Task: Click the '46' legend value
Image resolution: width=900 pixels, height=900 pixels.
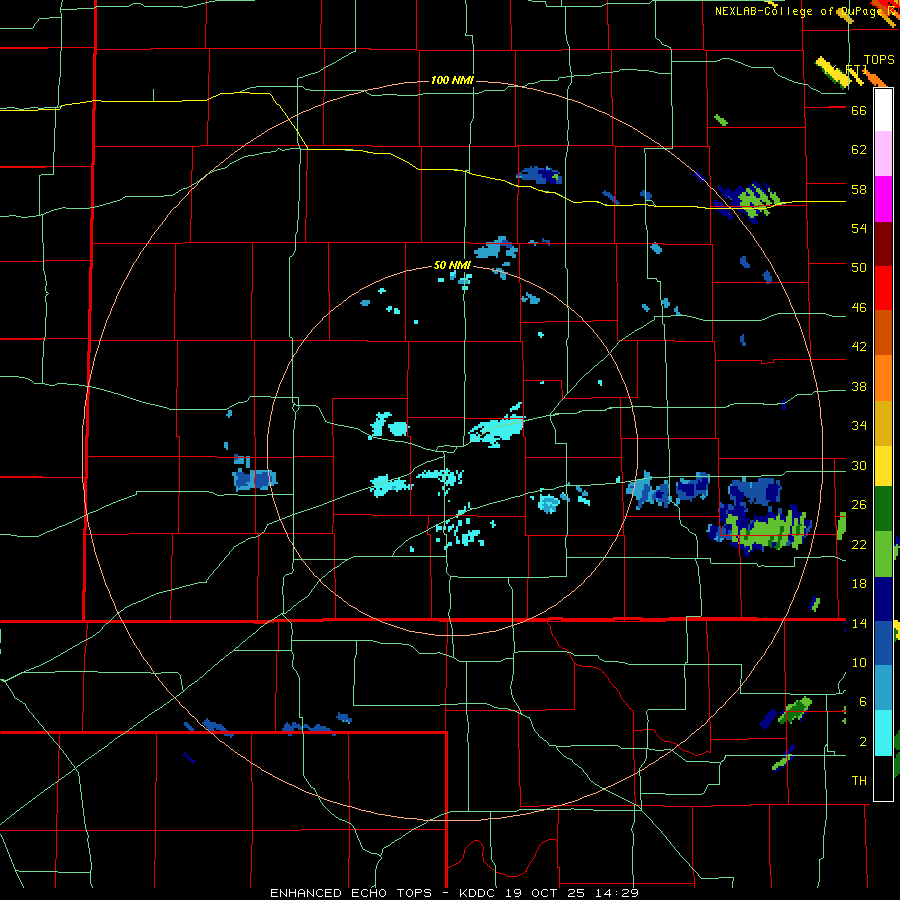Action: click(x=859, y=308)
